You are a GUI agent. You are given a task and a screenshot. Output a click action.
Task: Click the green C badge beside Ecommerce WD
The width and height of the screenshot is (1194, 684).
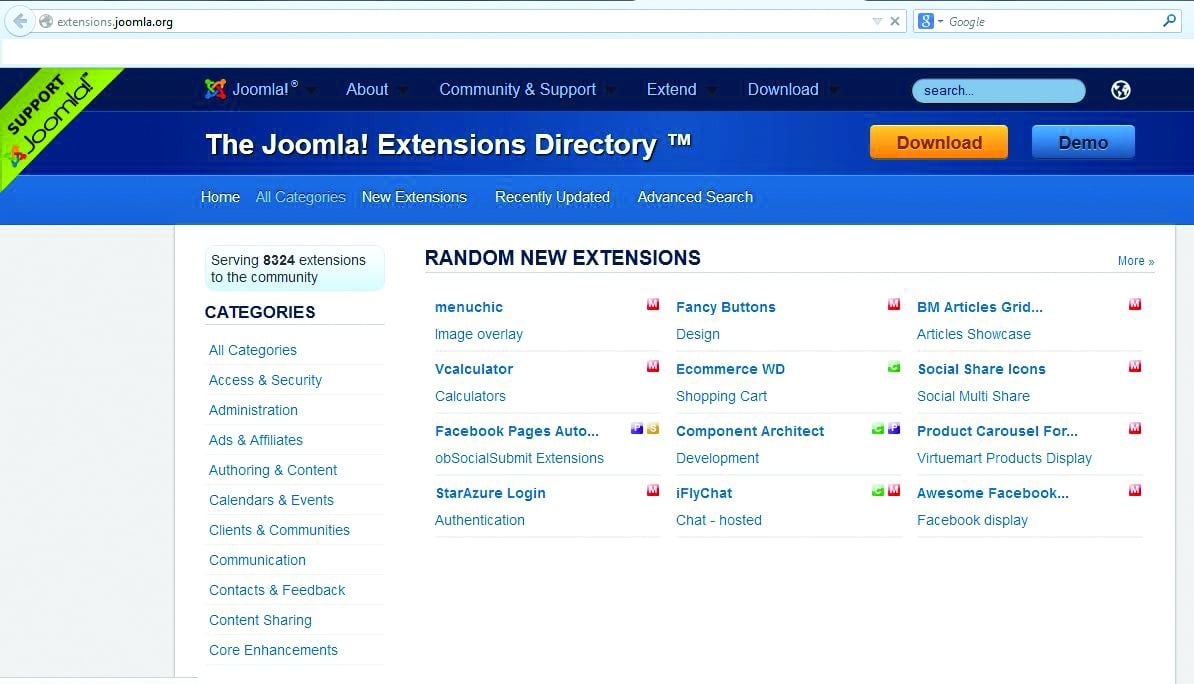pyautogui.click(x=894, y=367)
